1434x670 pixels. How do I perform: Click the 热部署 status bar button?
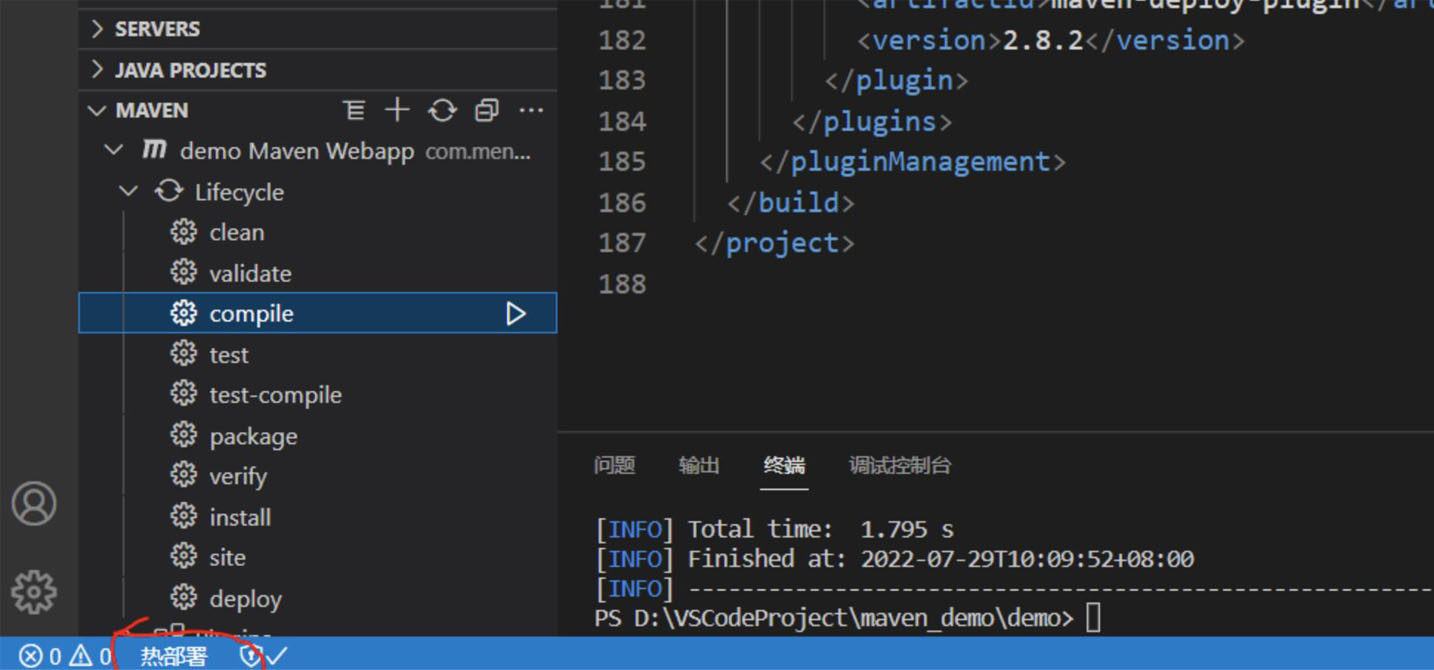(x=174, y=657)
